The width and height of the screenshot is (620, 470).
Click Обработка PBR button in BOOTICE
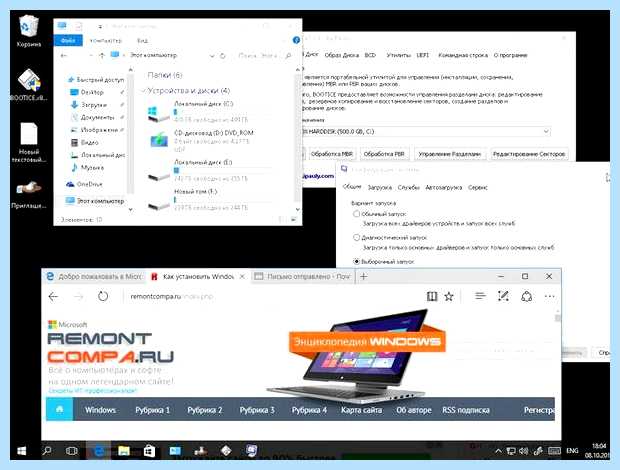click(x=384, y=154)
